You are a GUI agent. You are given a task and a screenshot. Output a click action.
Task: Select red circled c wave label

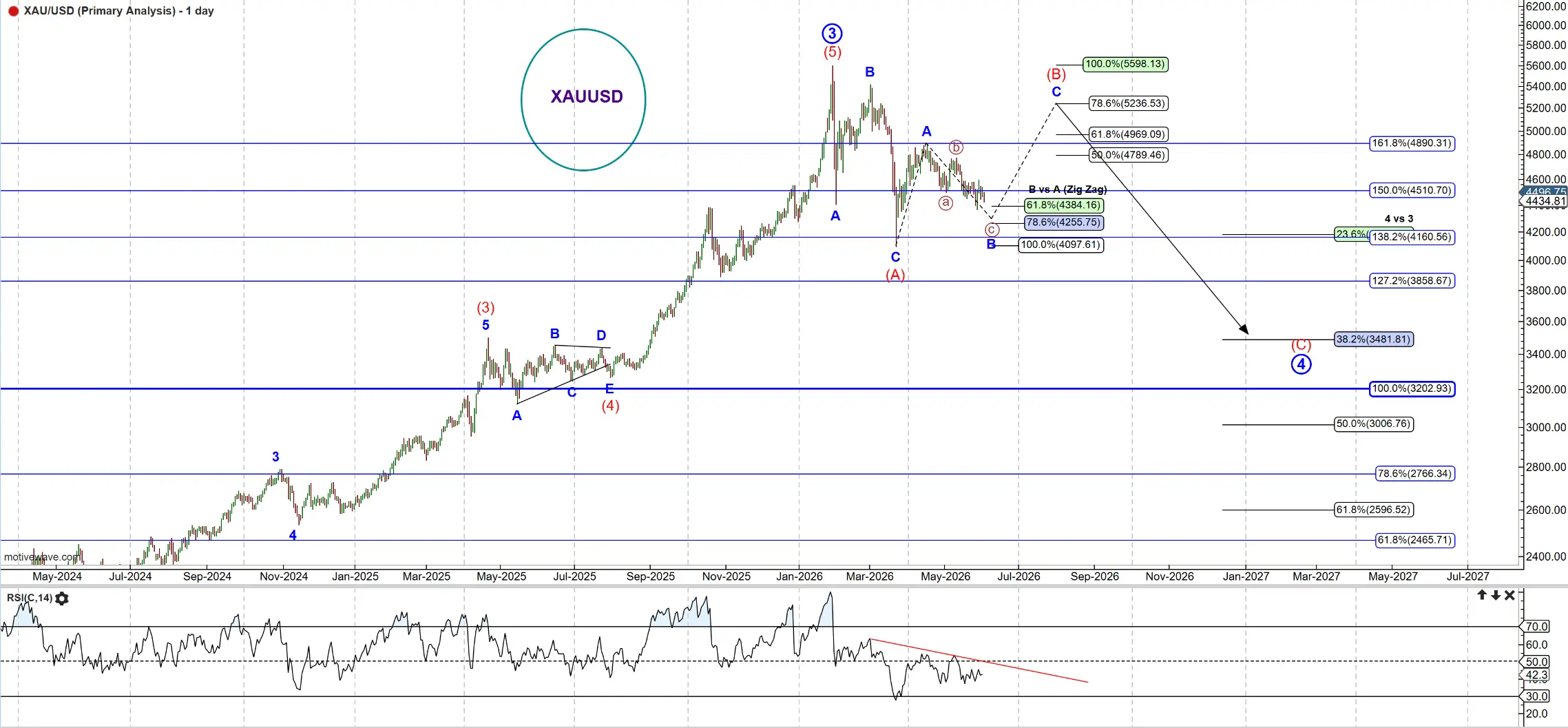992,229
